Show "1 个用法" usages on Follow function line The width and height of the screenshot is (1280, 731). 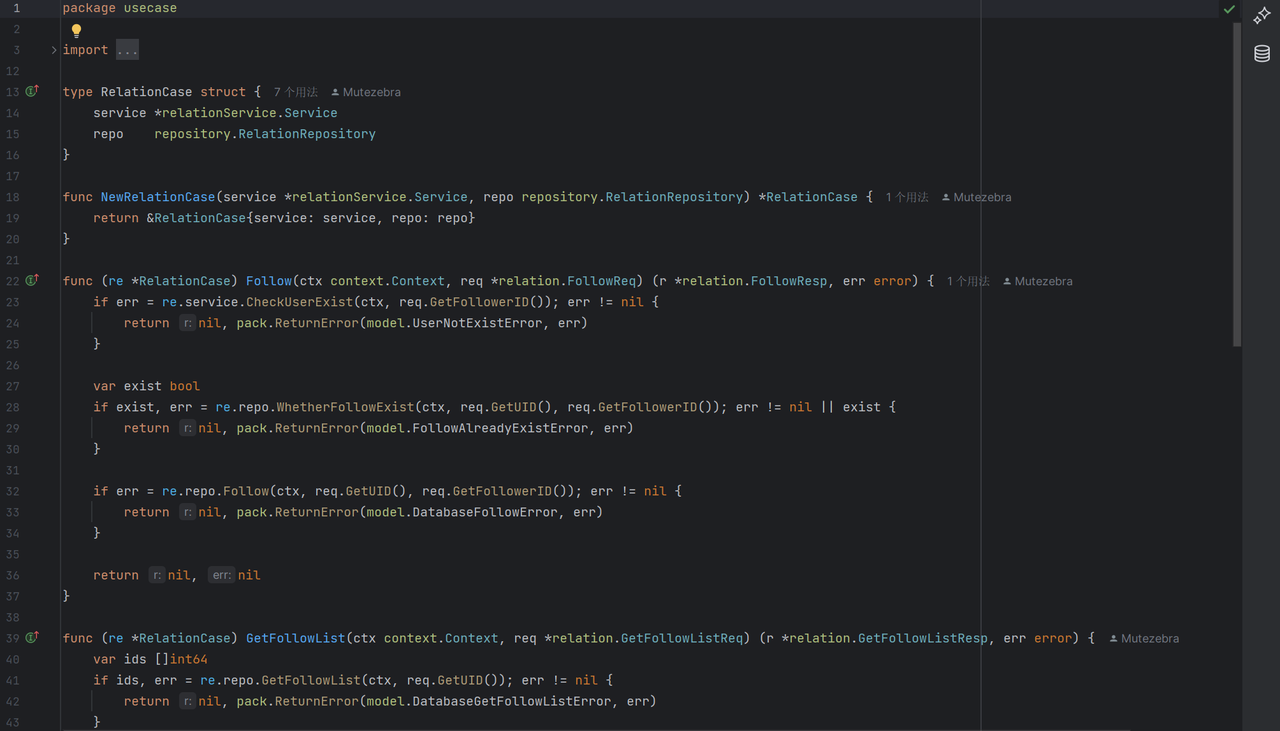click(x=968, y=282)
